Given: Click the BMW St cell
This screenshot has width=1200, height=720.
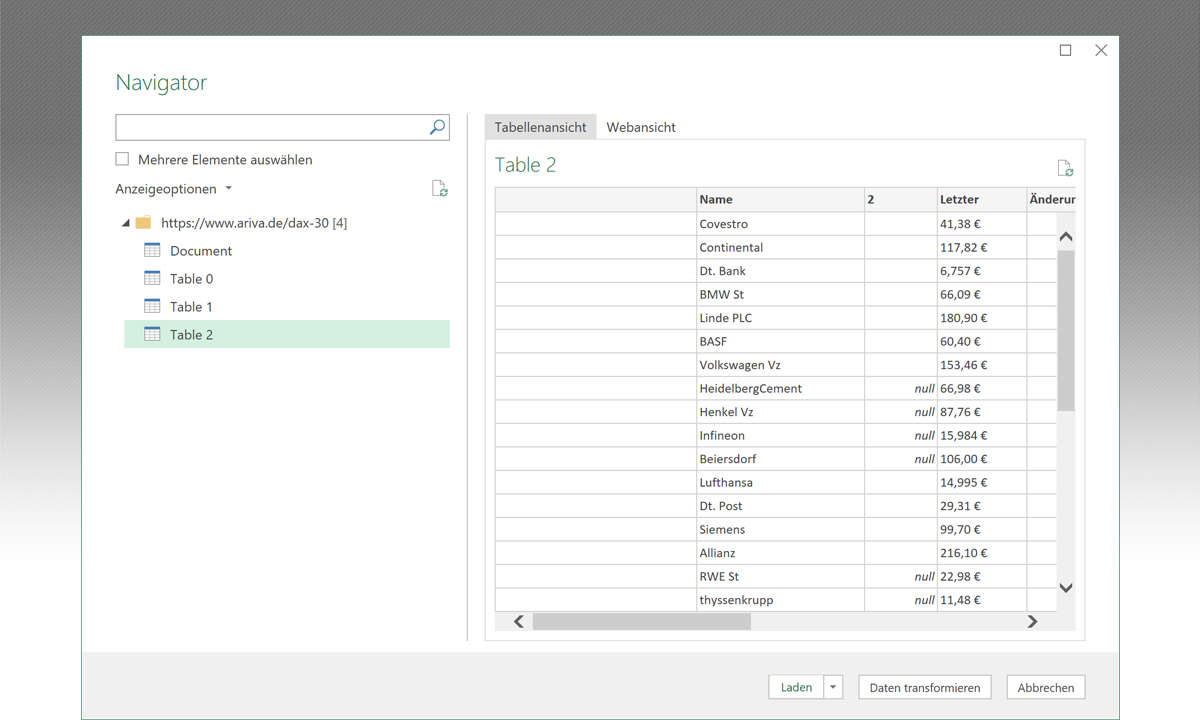Looking at the screenshot, I should point(780,294).
